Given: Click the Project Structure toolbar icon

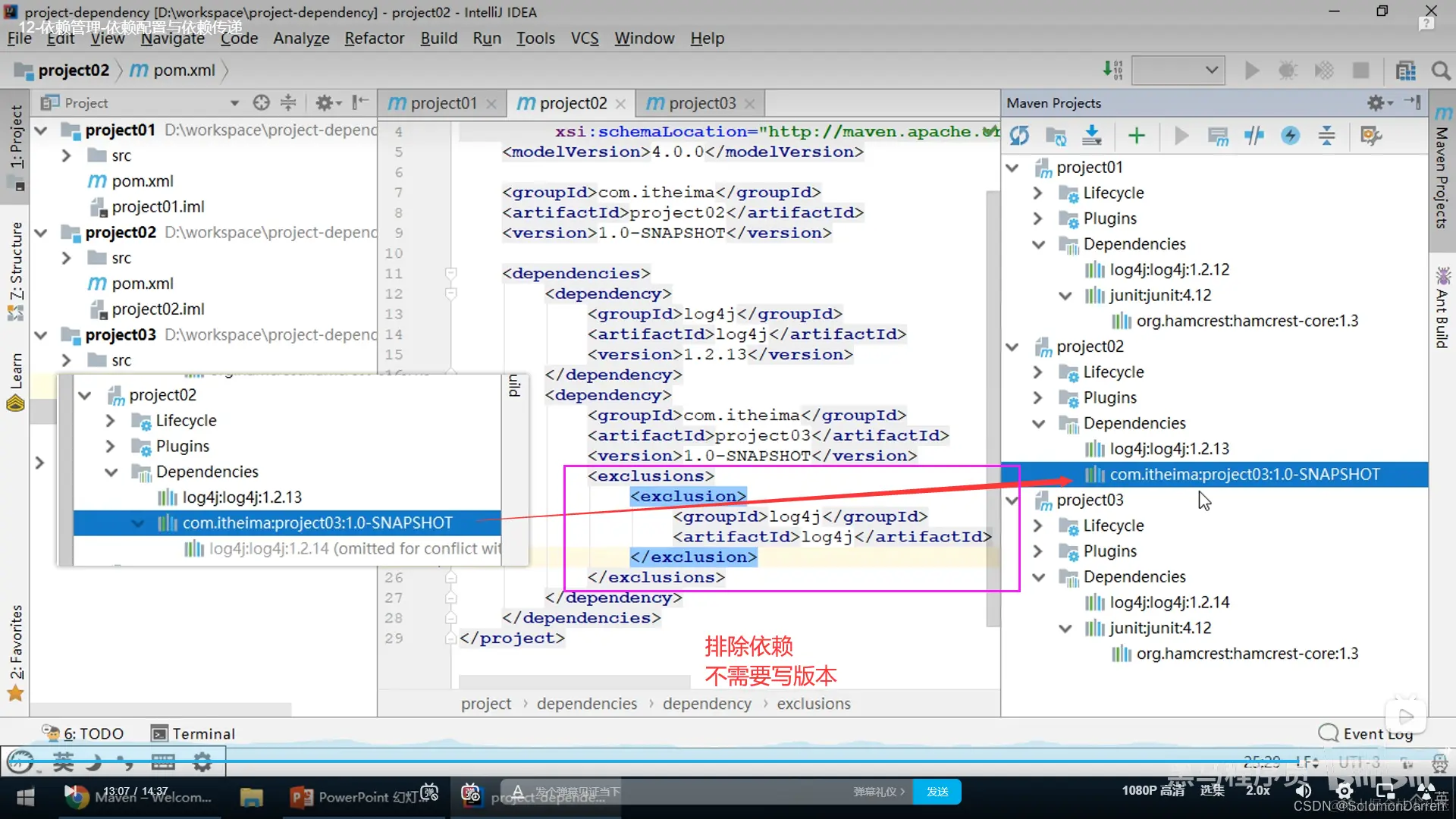Looking at the screenshot, I should [1405, 71].
